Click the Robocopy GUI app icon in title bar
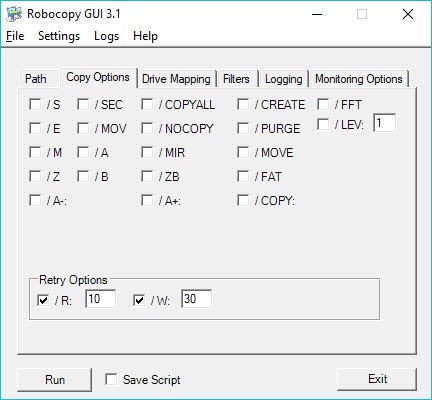This screenshot has height=400, width=432. click(14, 14)
